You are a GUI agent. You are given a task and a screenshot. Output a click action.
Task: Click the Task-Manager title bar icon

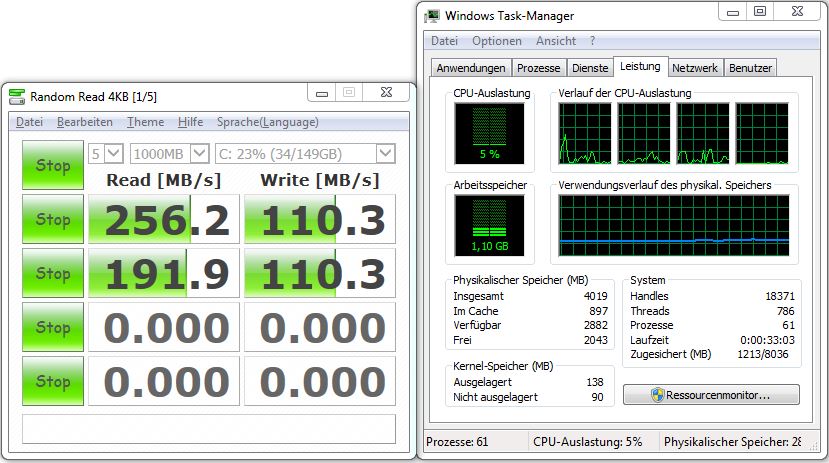[x=432, y=16]
